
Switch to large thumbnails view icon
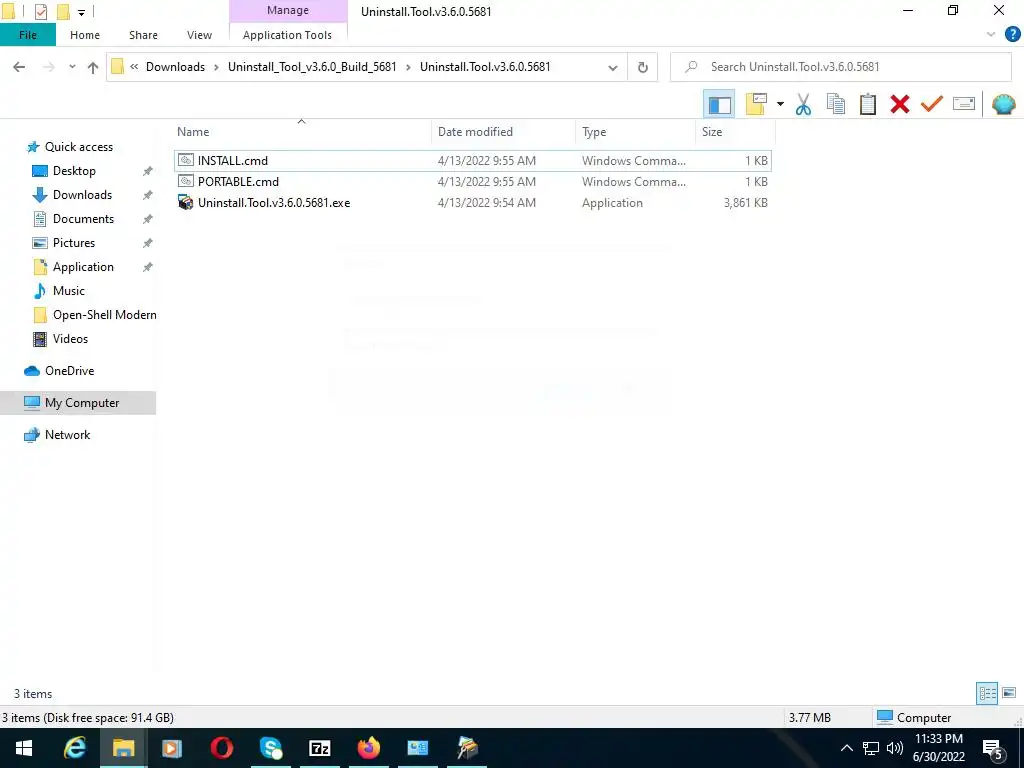tap(1009, 693)
